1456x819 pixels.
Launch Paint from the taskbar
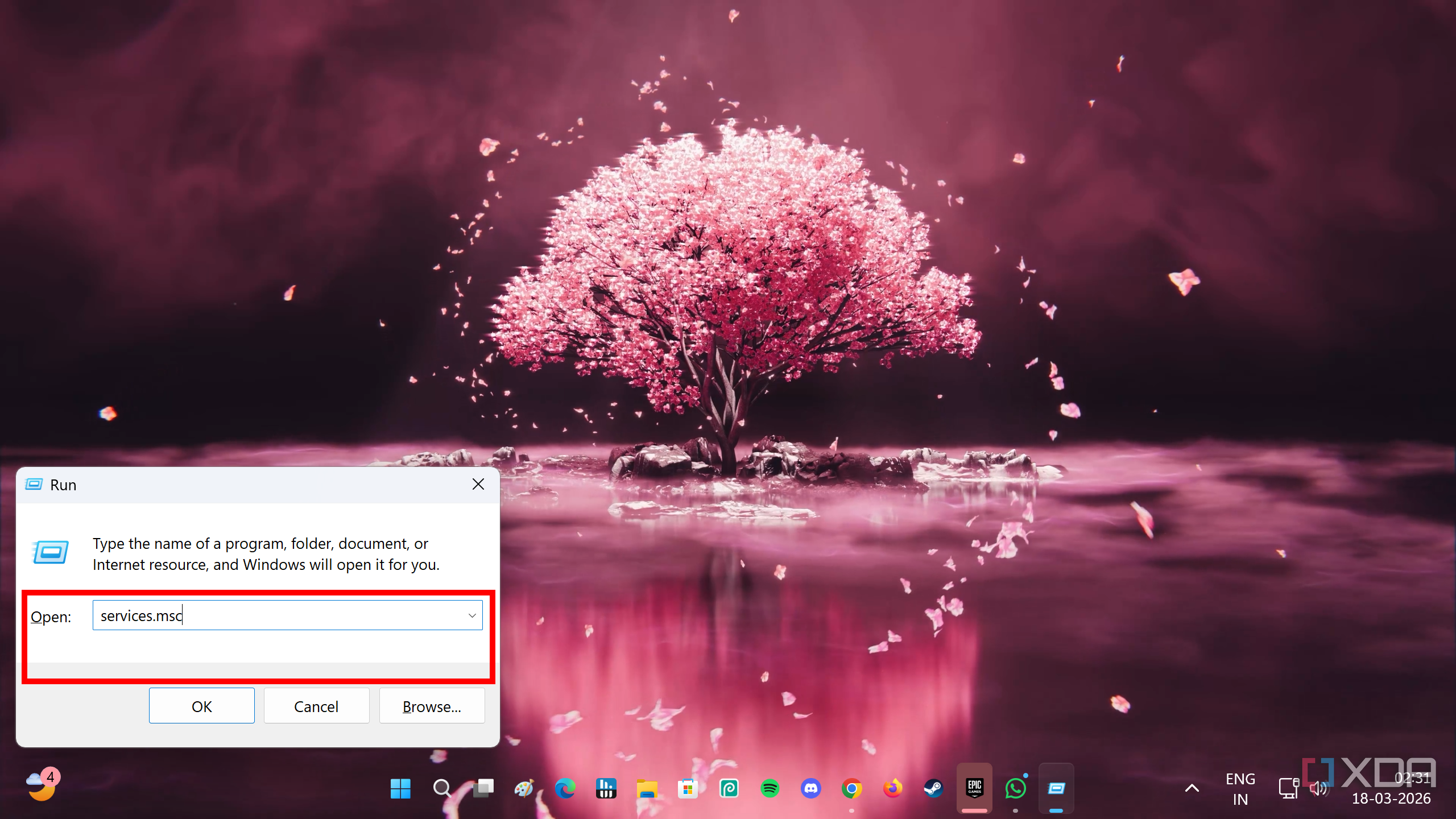[524, 788]
